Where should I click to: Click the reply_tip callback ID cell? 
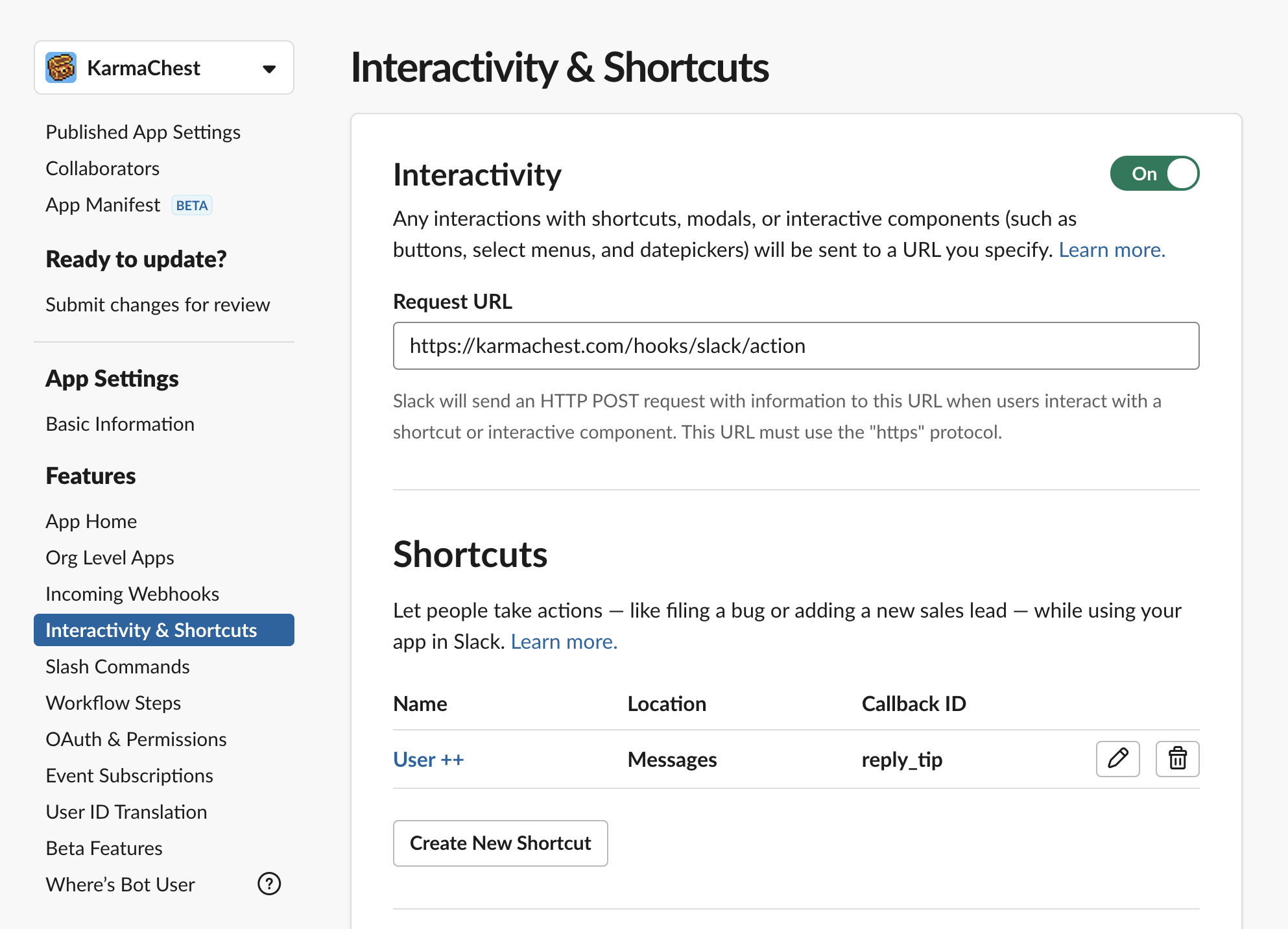(x=901, y=759)
